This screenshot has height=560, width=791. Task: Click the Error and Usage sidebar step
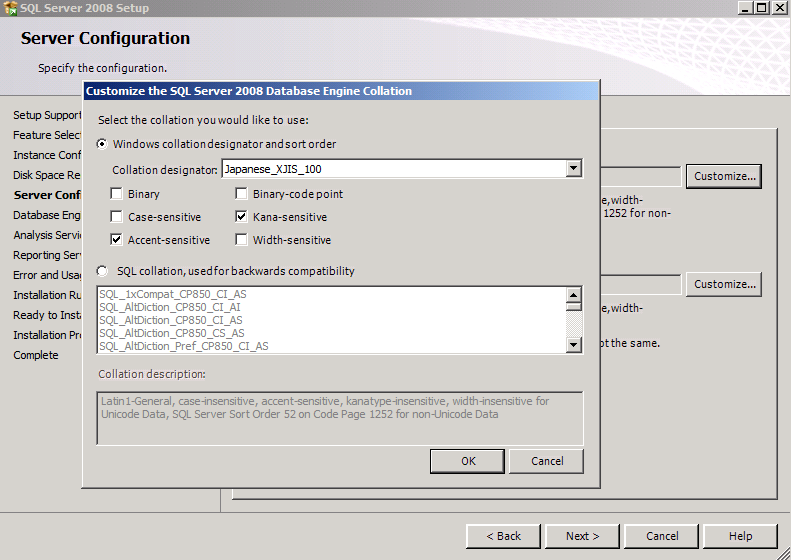[47, 275]
